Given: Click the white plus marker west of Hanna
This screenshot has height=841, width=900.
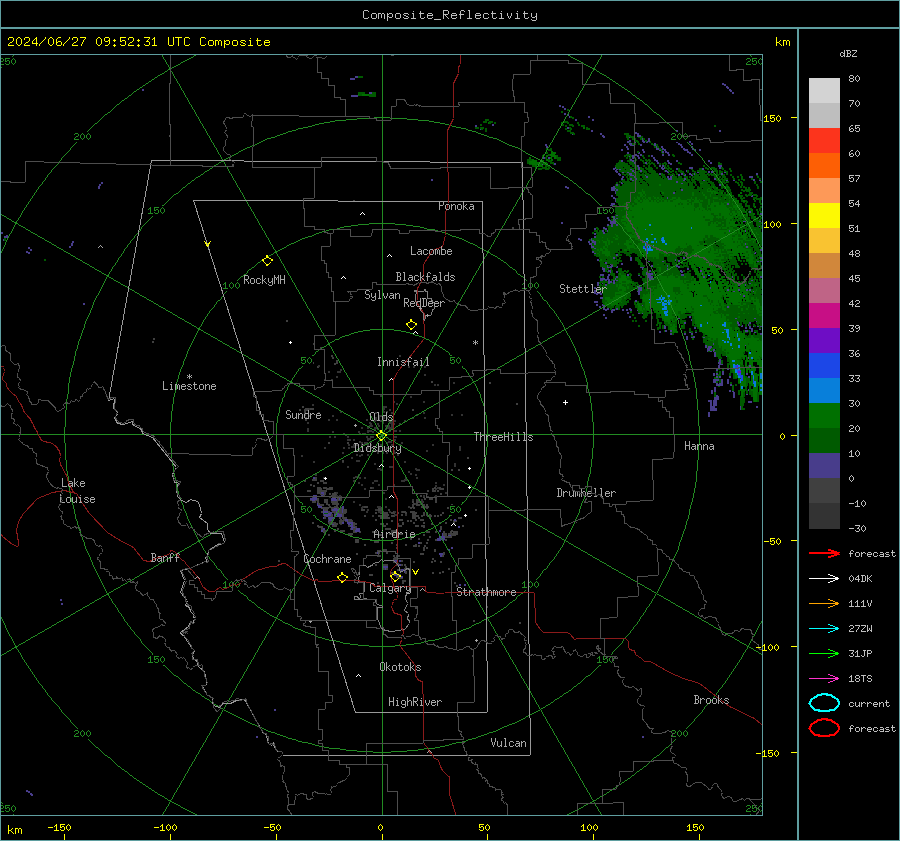Looking at the screenshot, I should coord(565,402).
